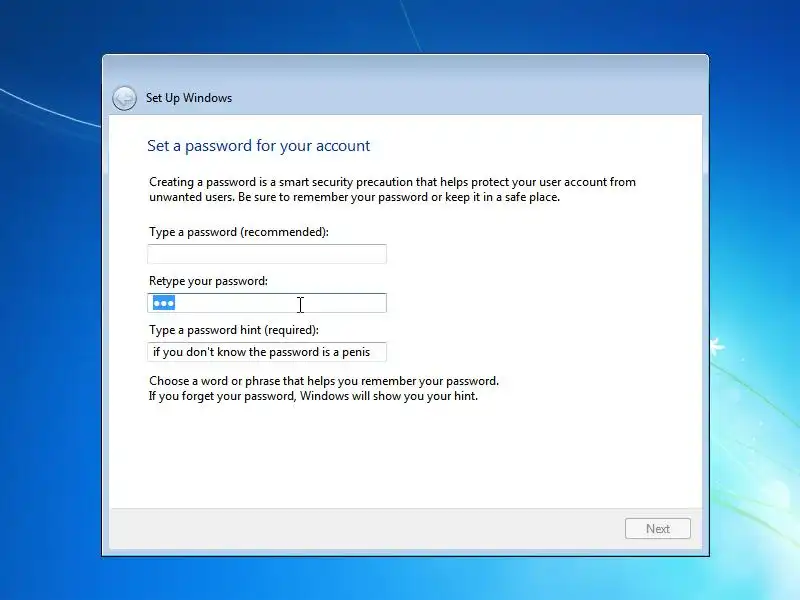Click the 'Type a password (recommended):' label
Screen dimensions: 800x600
point(239,232)
